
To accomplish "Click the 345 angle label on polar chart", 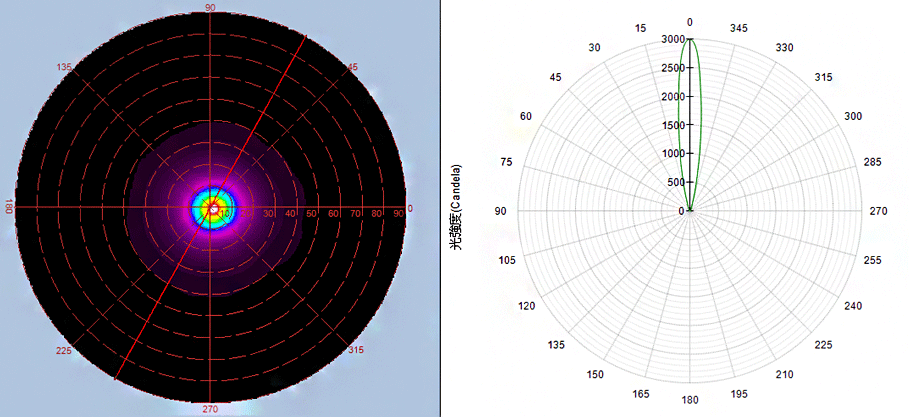I will 739,28.
